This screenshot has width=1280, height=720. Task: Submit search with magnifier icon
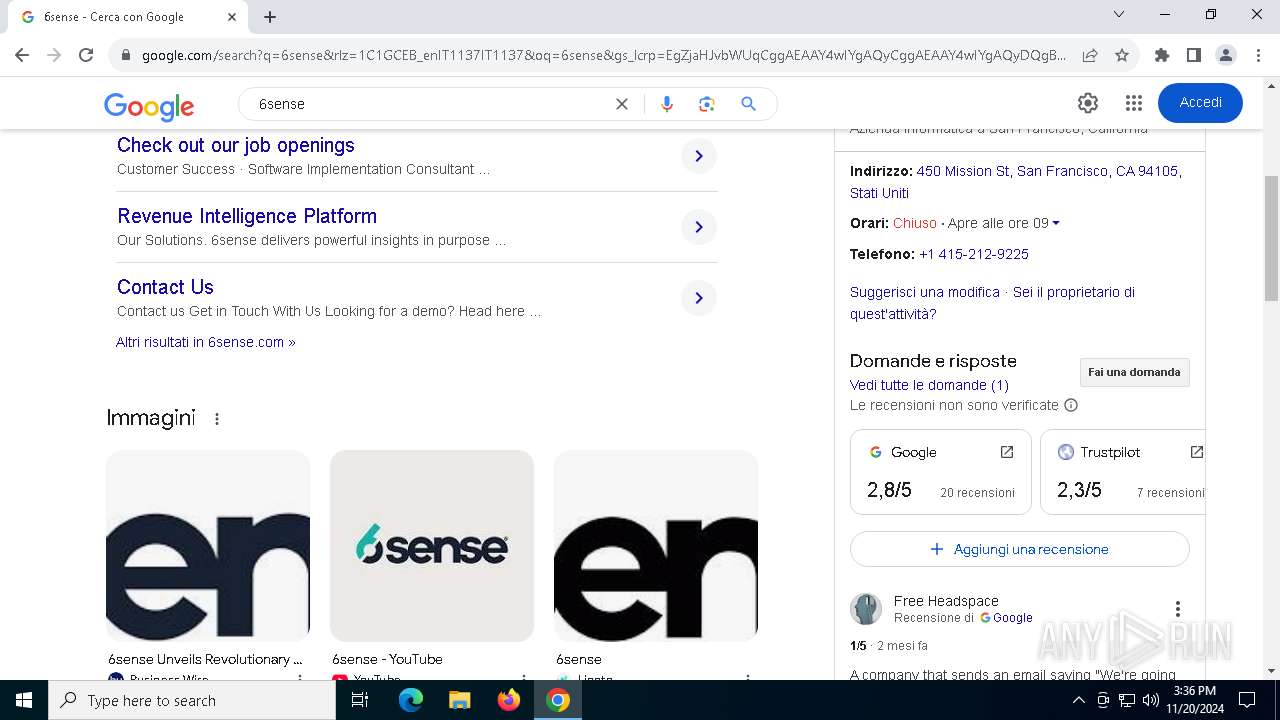tap(748, 104)
